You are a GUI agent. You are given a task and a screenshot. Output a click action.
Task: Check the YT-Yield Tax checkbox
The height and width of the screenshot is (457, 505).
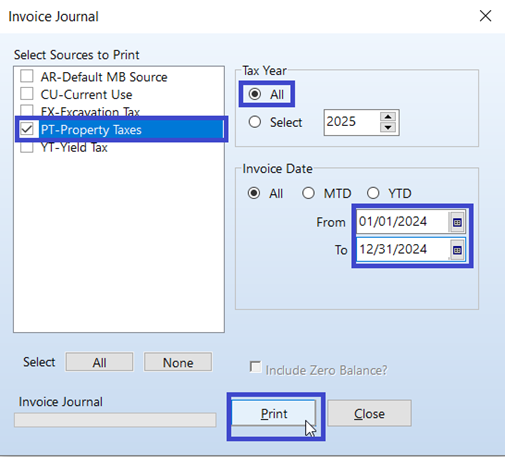click(27, 147)
